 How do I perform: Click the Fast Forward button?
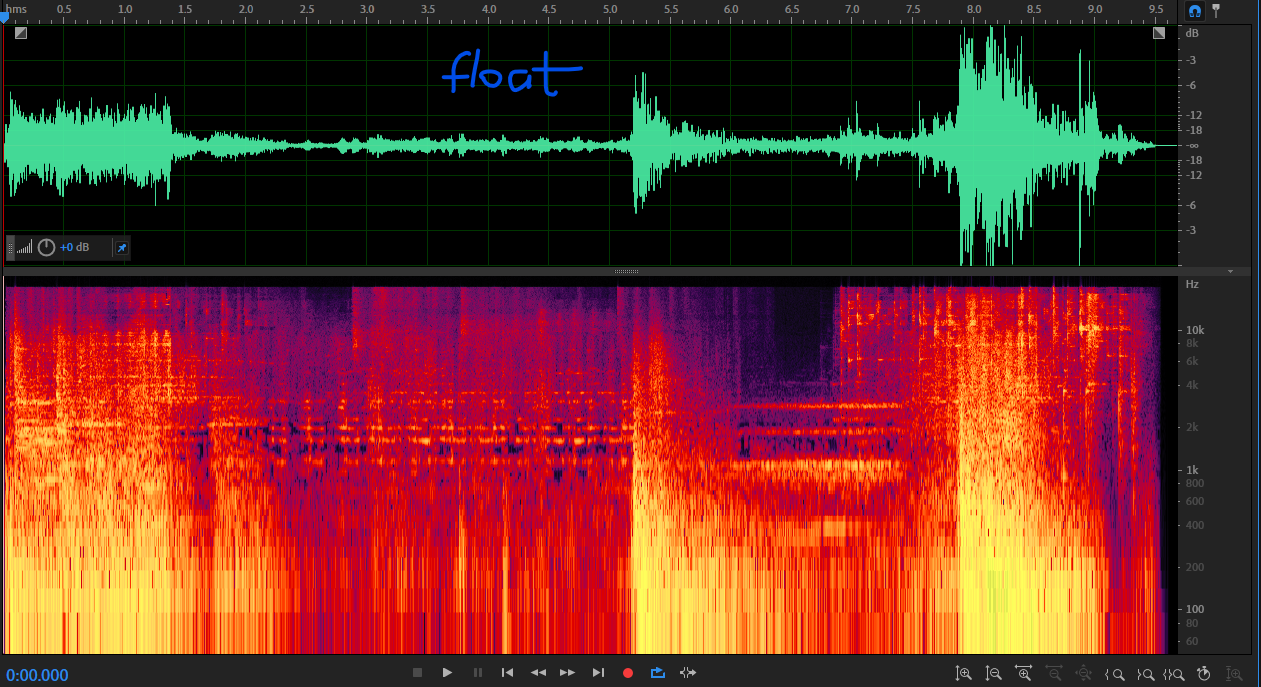(567, 673)
